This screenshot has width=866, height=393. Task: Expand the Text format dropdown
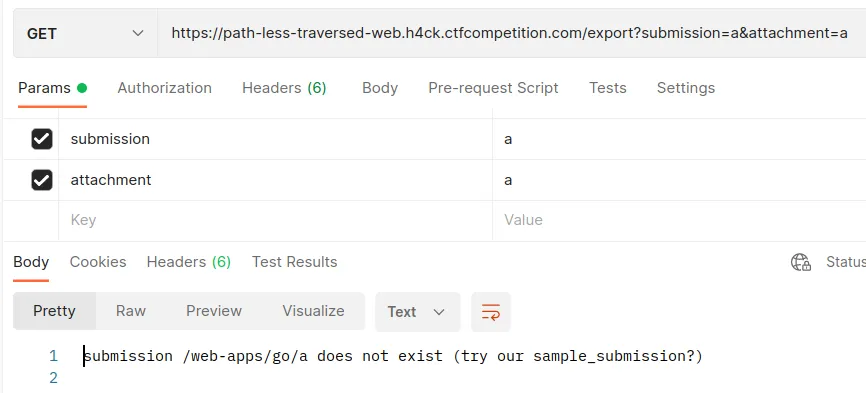417,312
